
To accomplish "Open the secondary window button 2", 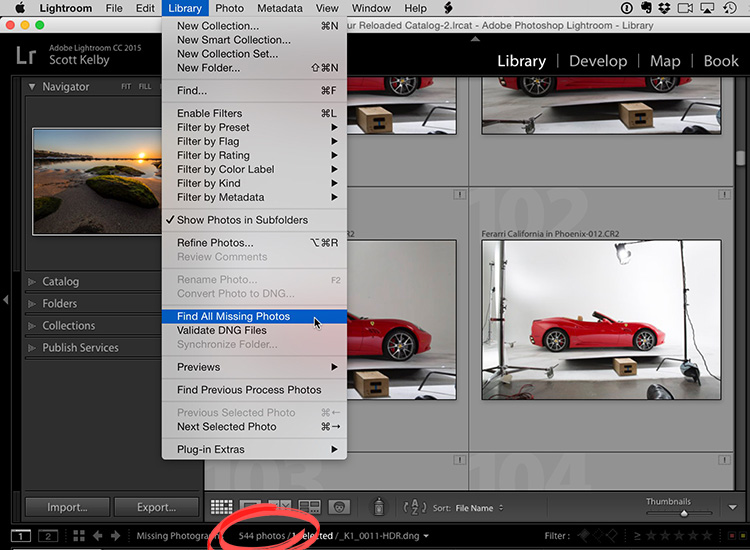I will (48, 536).
